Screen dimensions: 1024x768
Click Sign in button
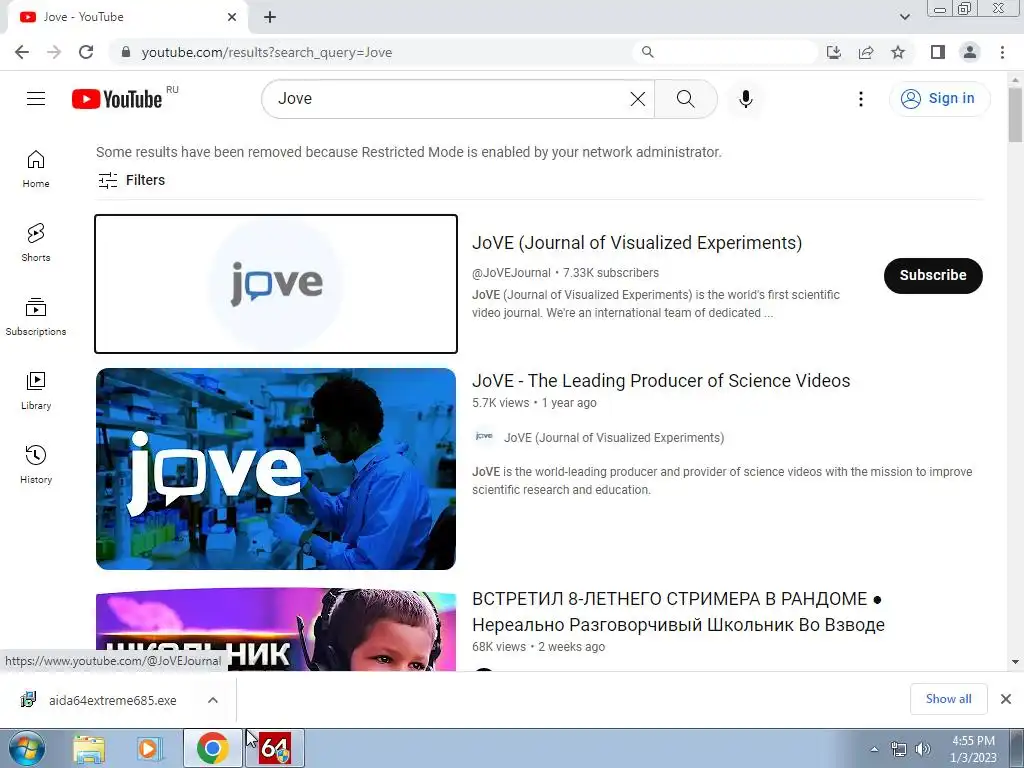click(x=939, y=99)
